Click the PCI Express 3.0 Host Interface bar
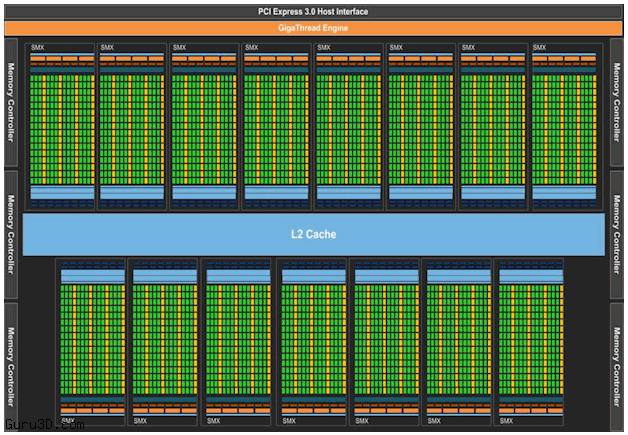 click(x=314, y=11)
